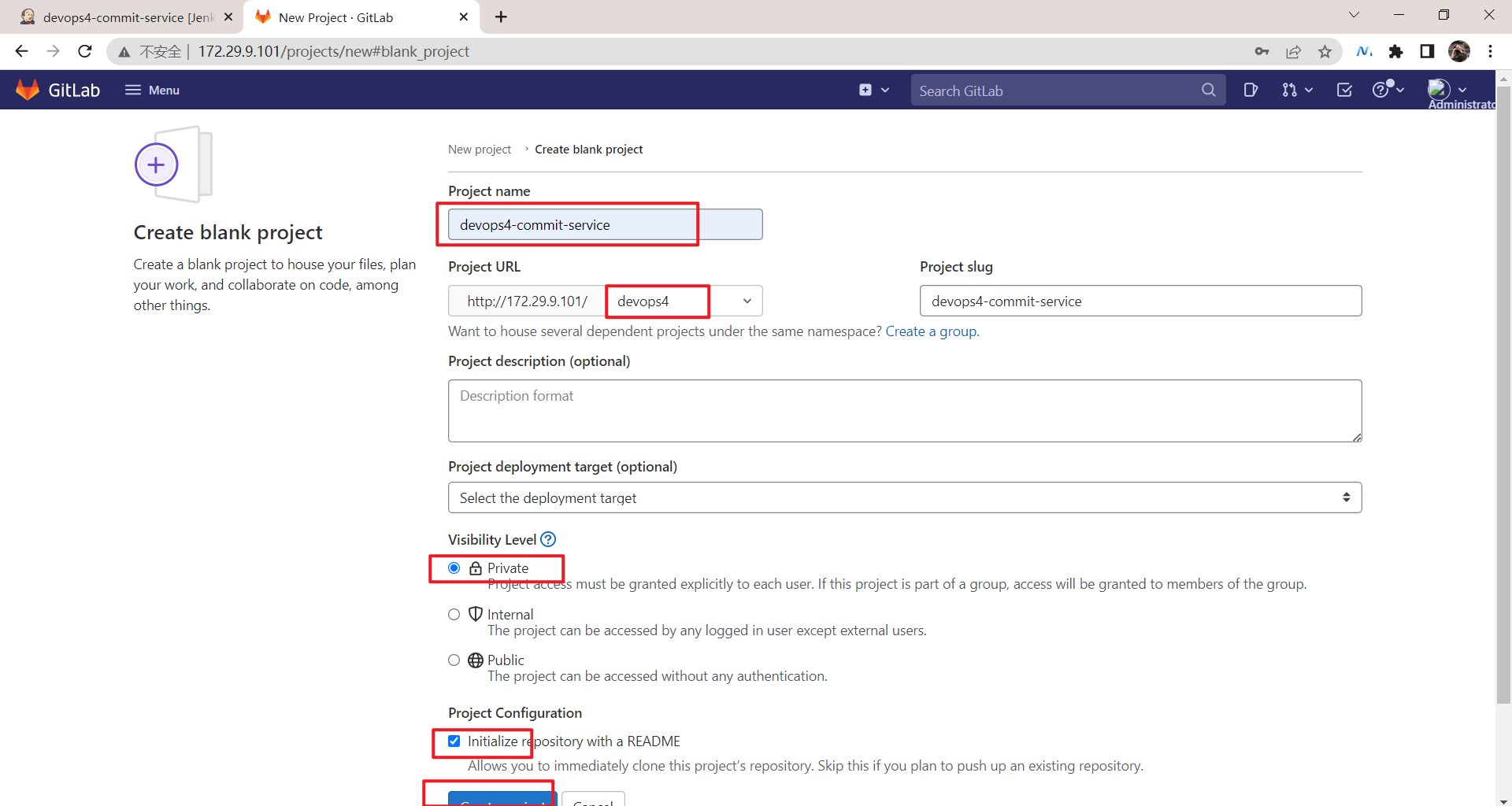1512x806 pixels.
Task: Click the Private lock icon
Action: tap(476, 568)
